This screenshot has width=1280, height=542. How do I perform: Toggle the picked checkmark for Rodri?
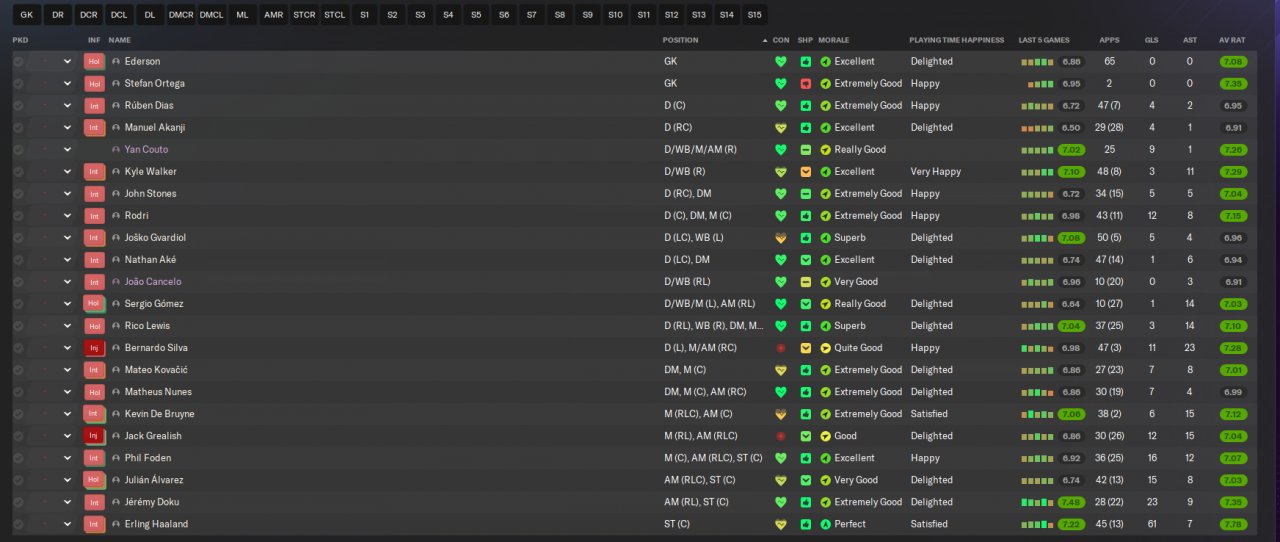18,216
